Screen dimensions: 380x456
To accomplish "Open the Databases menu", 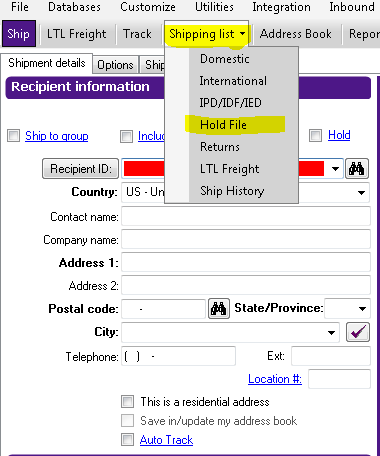I will pos(74,7).
